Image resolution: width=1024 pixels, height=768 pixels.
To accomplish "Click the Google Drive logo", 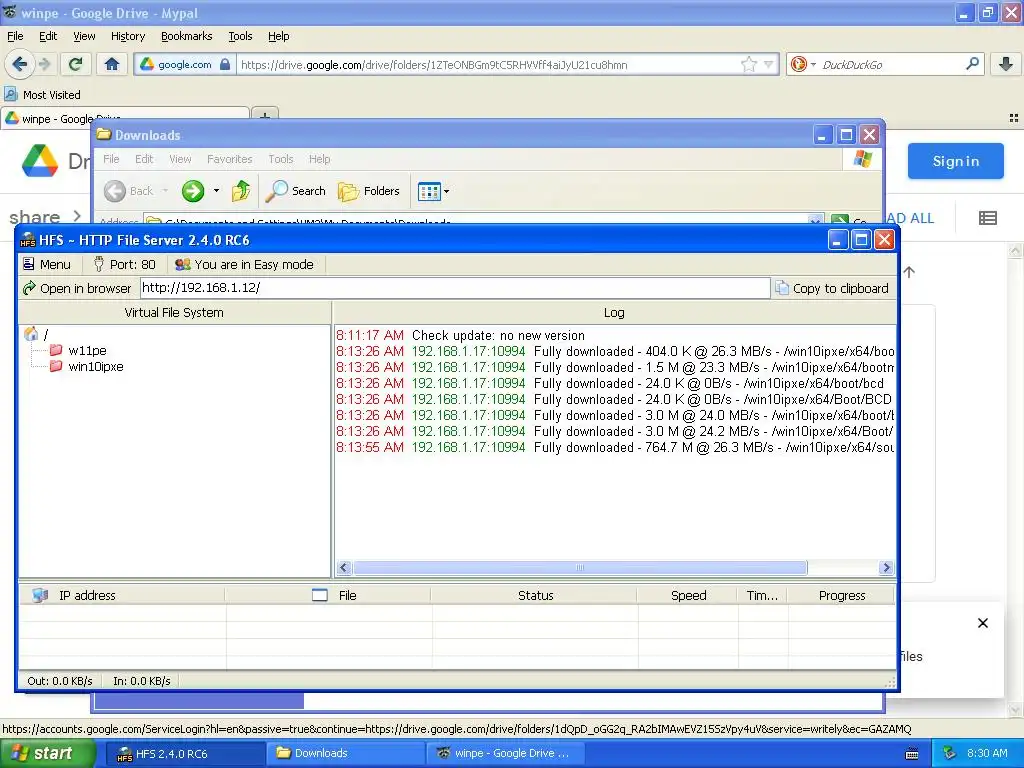I will point(40,161).
